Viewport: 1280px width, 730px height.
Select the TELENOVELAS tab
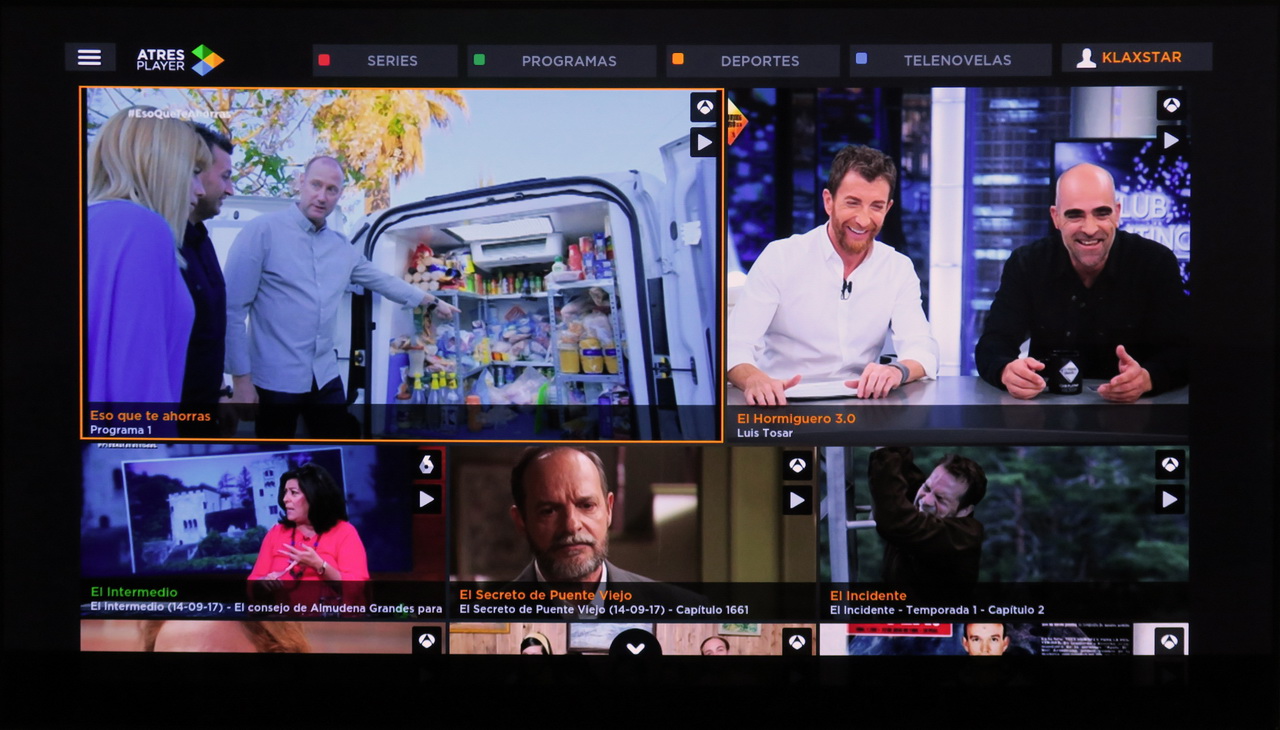click(x=950, y=60)
